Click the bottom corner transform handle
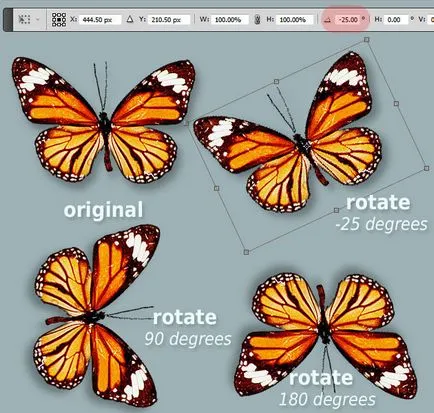 [246, 252]
